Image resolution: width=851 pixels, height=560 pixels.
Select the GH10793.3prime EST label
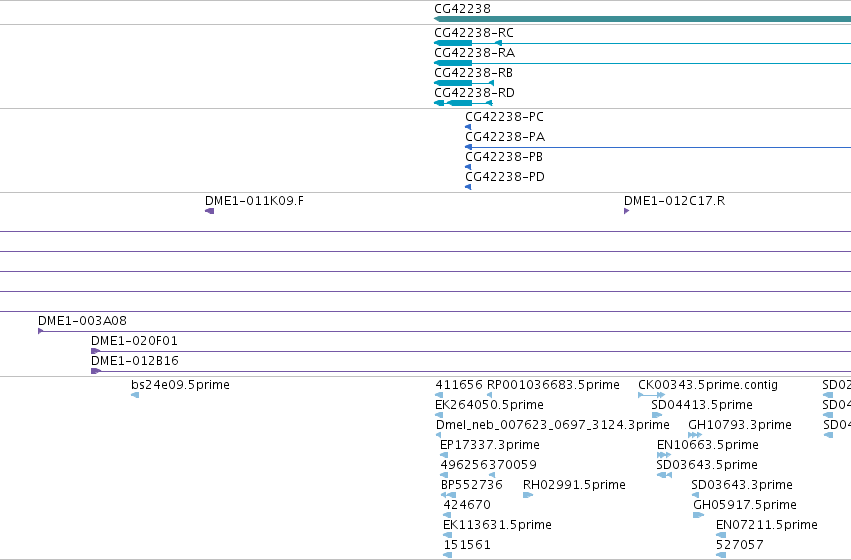point(740,425)
